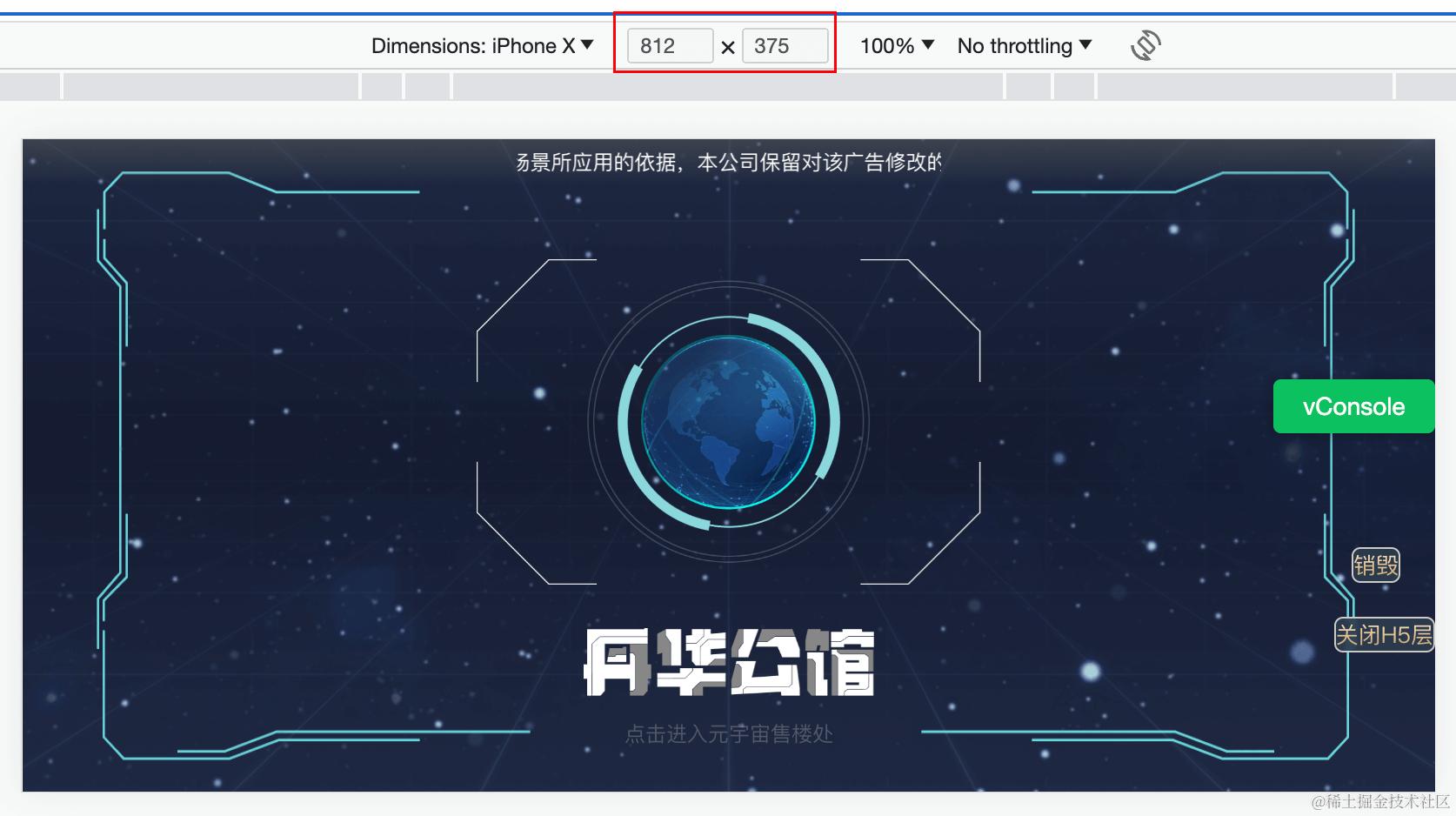
Task: Open the green vConsole panel button
Action: [x=1353, y=406]
